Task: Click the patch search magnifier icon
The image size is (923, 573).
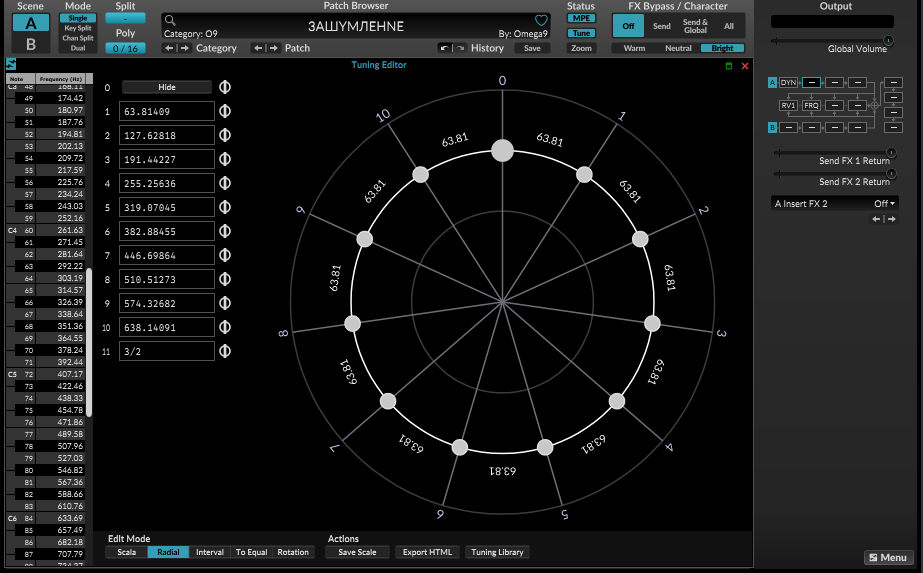Action: [x=171, y=20]
